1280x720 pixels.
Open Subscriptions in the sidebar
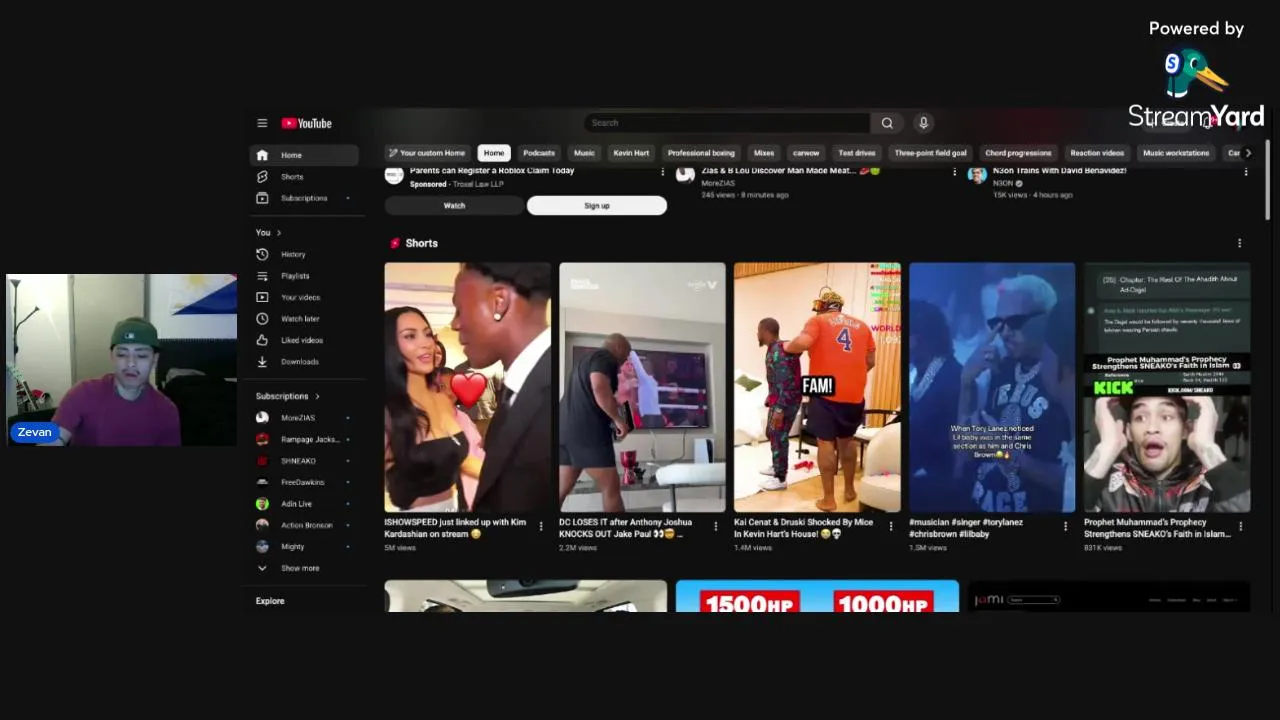pos(304,198)
